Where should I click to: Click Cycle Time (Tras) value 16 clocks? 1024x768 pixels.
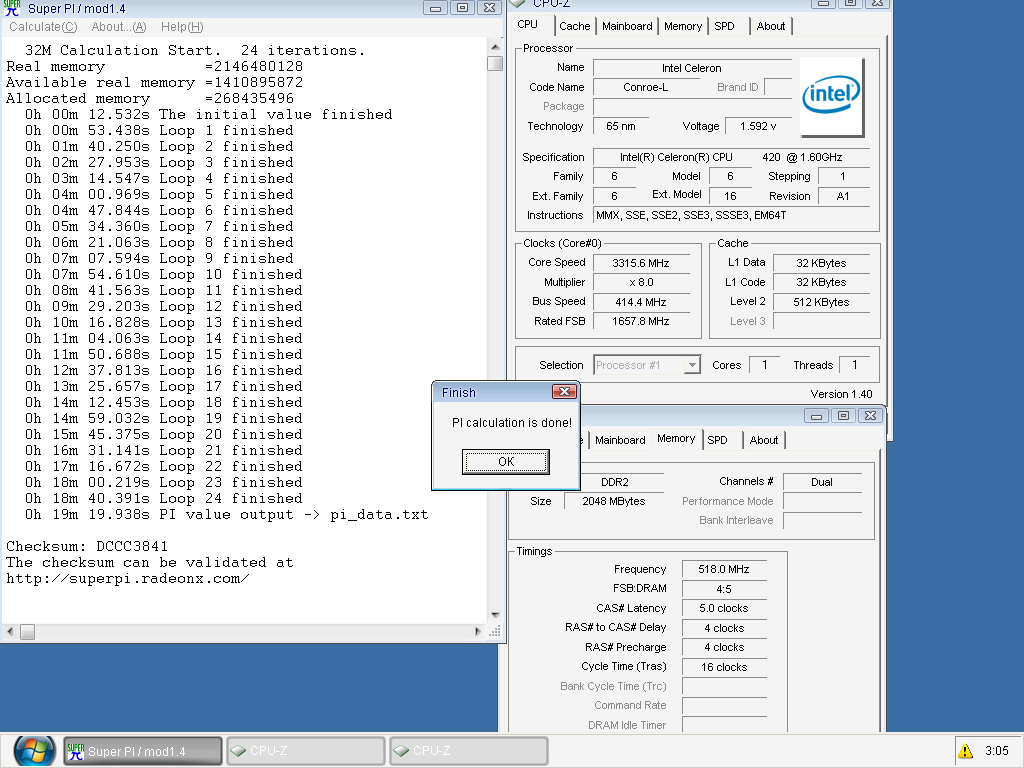(724, 667)
